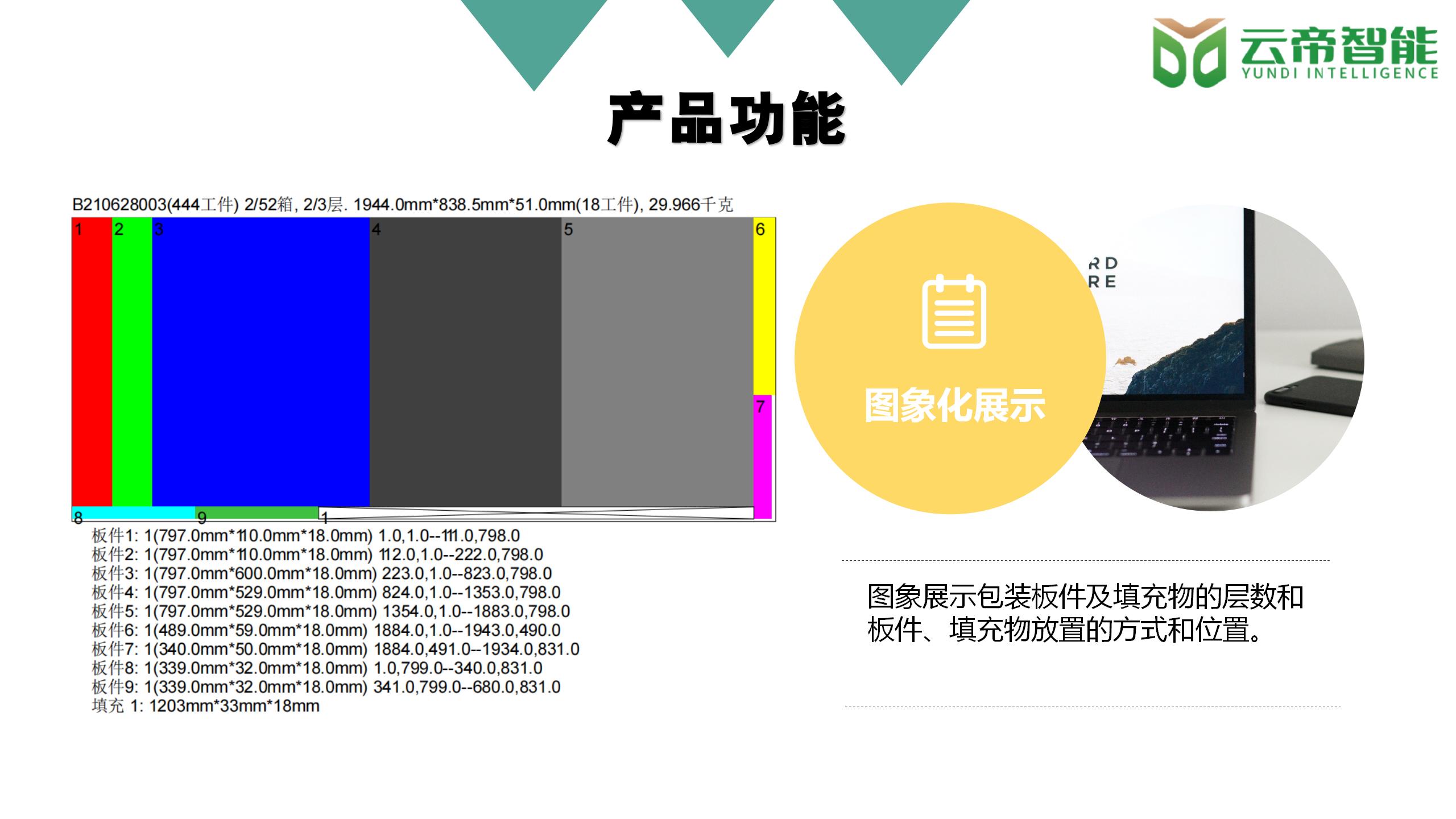Click the 板件3 dimensions text line
This screenshot has width=1456, height=819.
(321, 573)
